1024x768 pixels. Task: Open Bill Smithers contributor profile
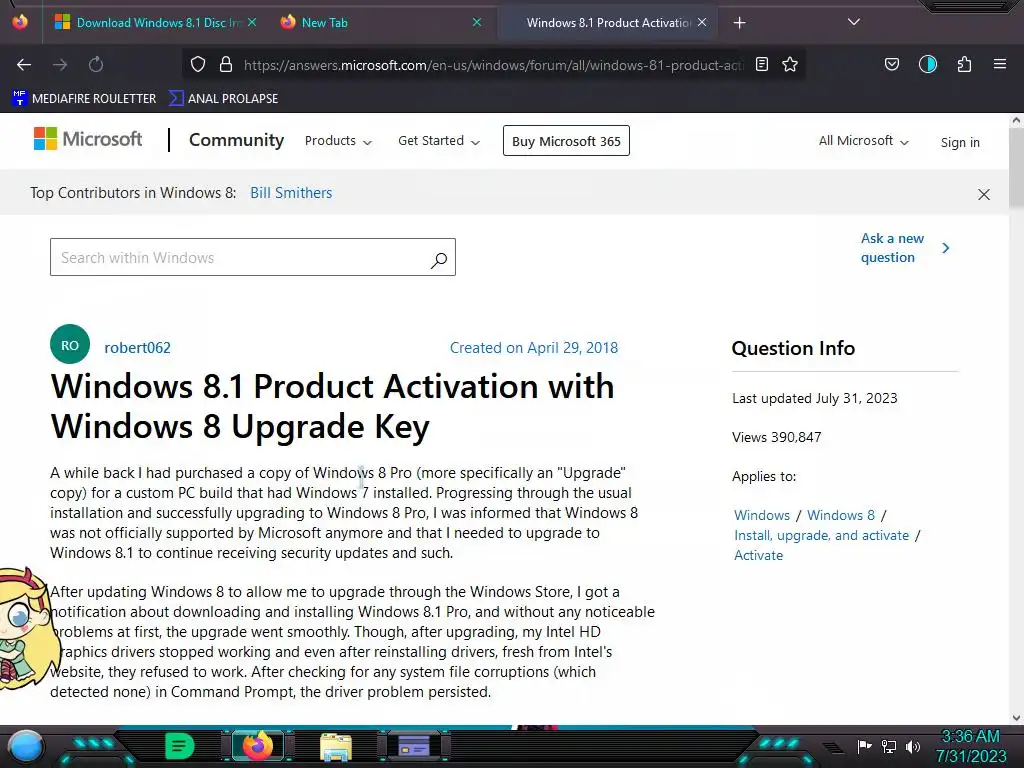[x=291, y=193]
